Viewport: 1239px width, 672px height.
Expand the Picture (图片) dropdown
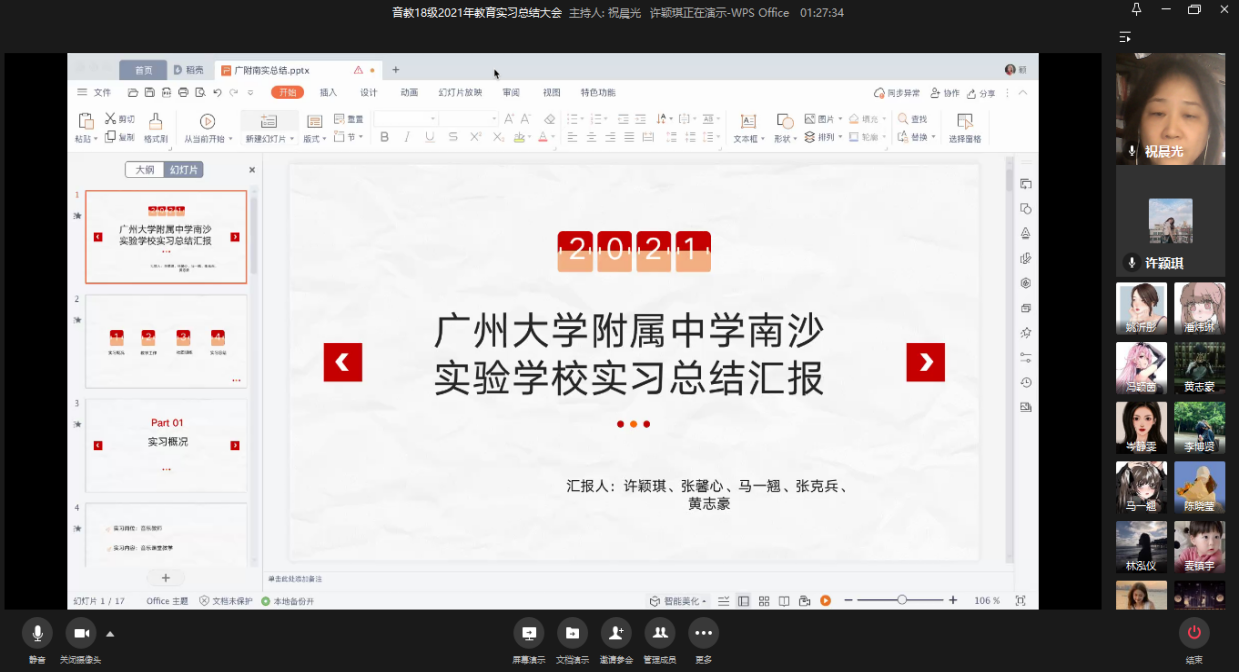point(841,119)
